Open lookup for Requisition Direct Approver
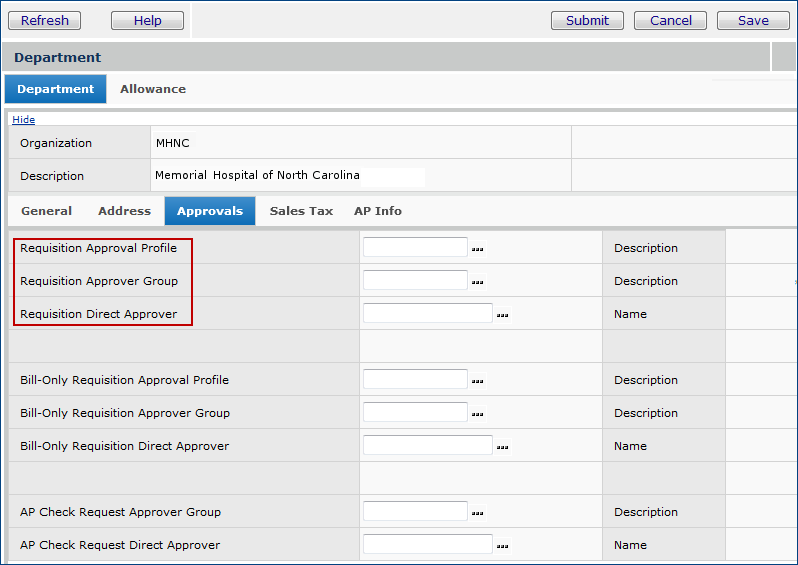The width and height of the screenshot is (798, 565). pyautogui.click(x=502, y=315)
